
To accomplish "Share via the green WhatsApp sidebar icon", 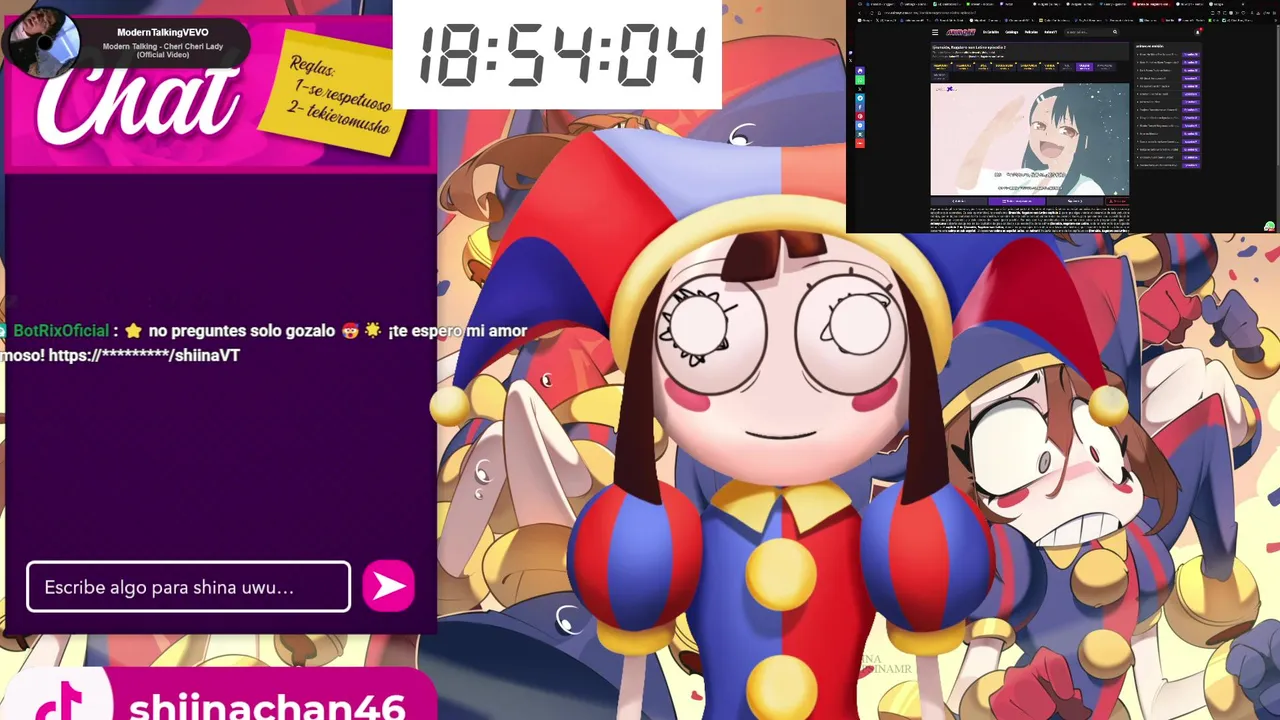I will tap(860, 80).
